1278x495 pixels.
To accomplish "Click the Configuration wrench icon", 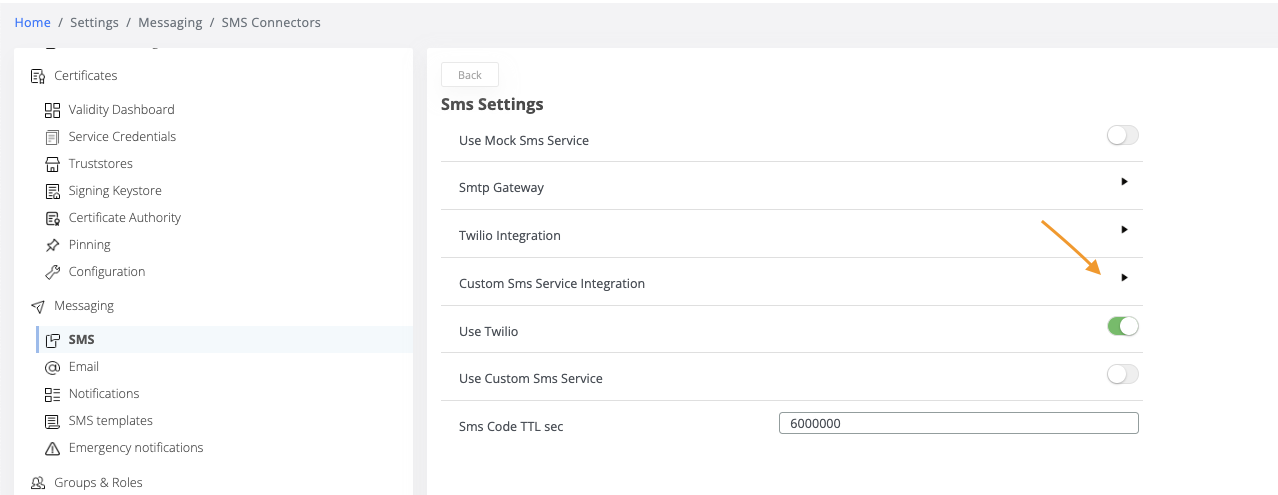I will tap(53, 272).
